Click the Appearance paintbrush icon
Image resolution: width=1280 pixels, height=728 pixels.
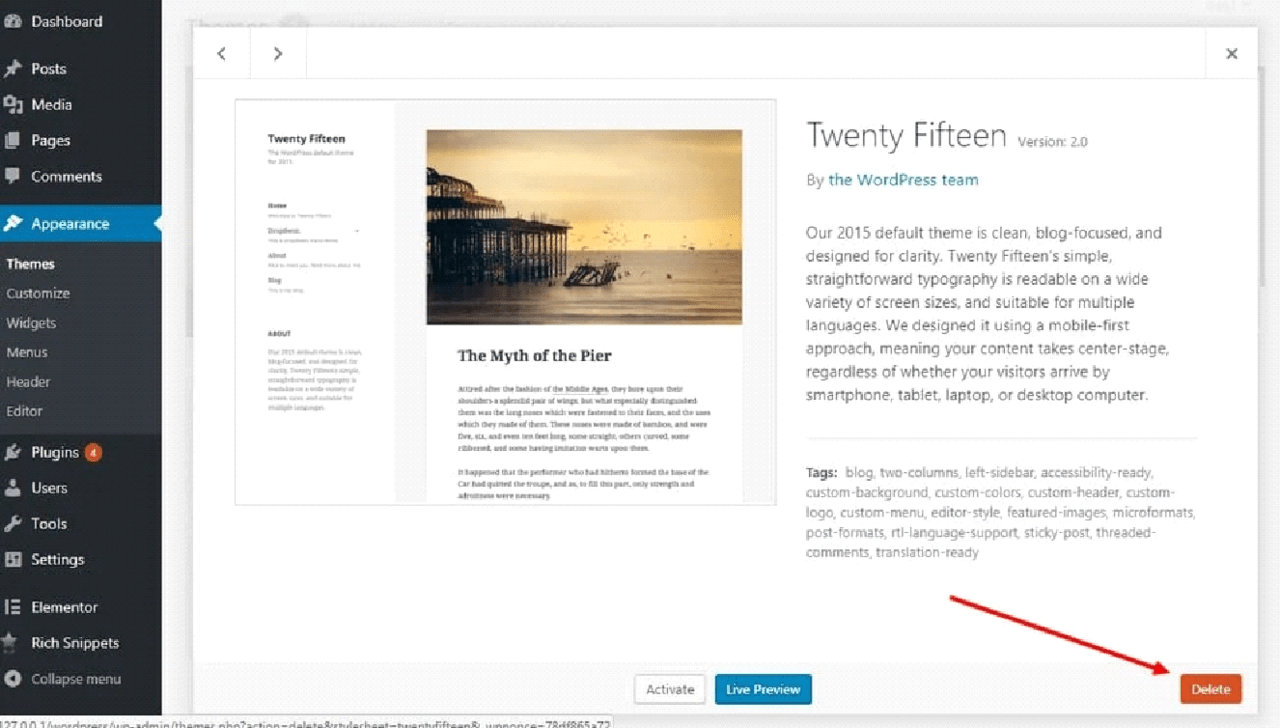click(x=12, y=224)
